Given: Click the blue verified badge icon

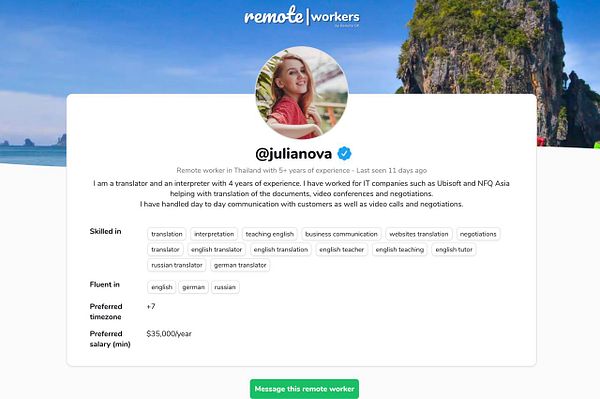Looking at the screenshot, I should (344, 153).
